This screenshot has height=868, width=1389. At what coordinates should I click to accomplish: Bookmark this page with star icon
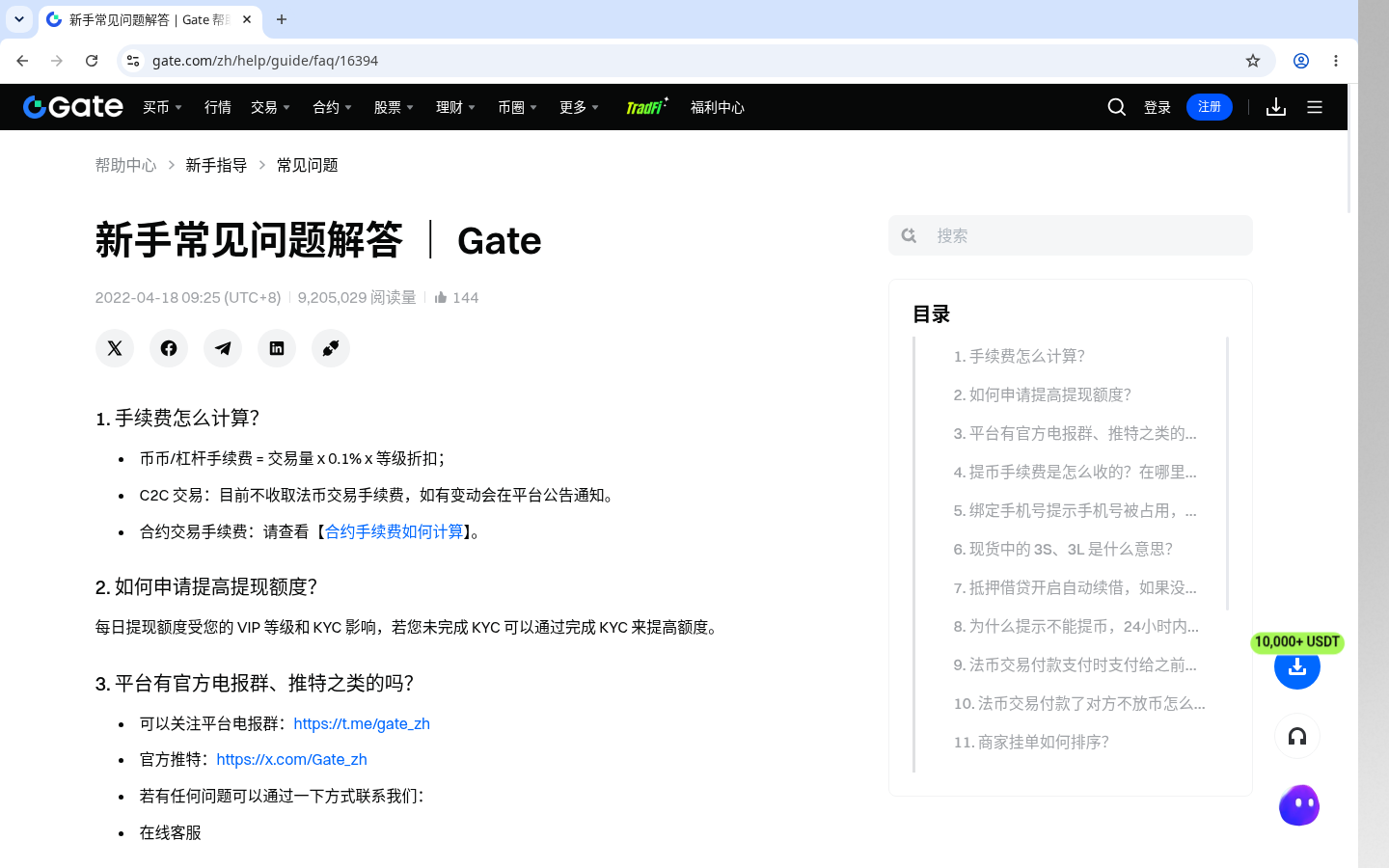coord(1253,61)
